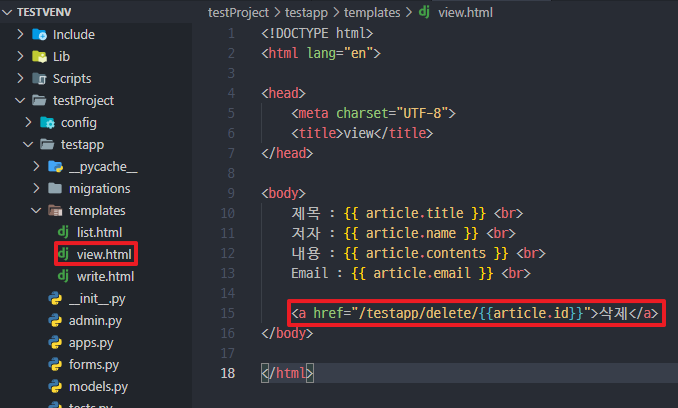Click the Scripts folder icon
This screenshot has height=408, width=678.
click(39, 79)
